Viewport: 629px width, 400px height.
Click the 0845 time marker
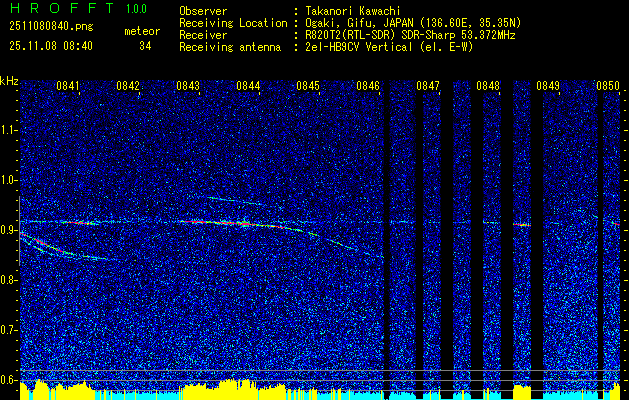(x=308, y=85)
